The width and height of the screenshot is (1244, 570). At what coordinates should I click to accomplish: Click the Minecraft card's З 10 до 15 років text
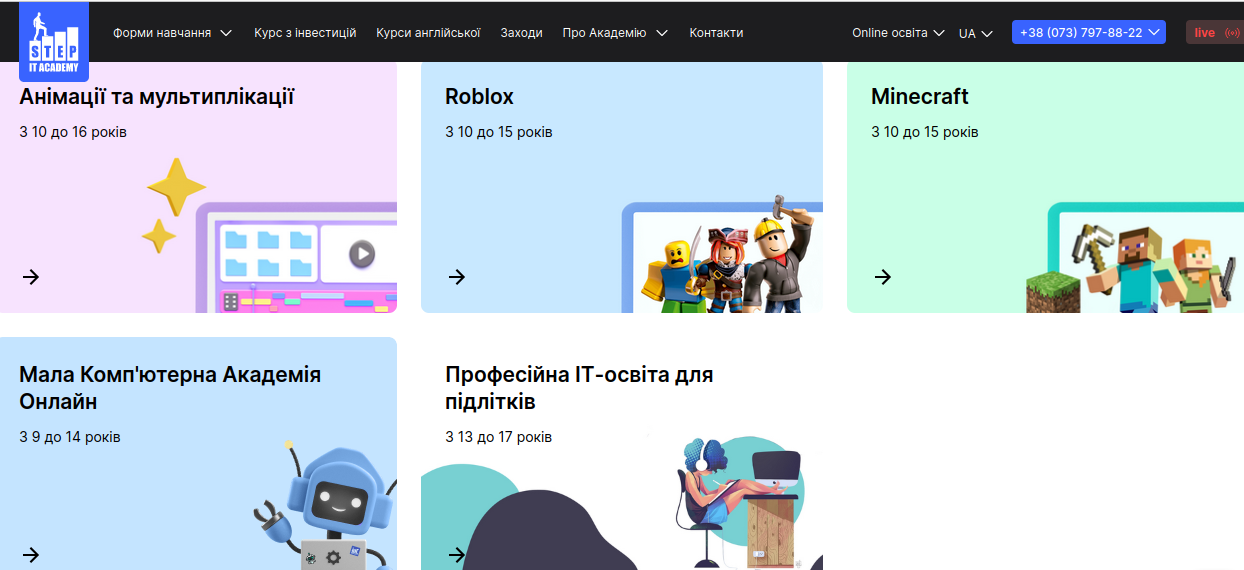coord(925,132)
